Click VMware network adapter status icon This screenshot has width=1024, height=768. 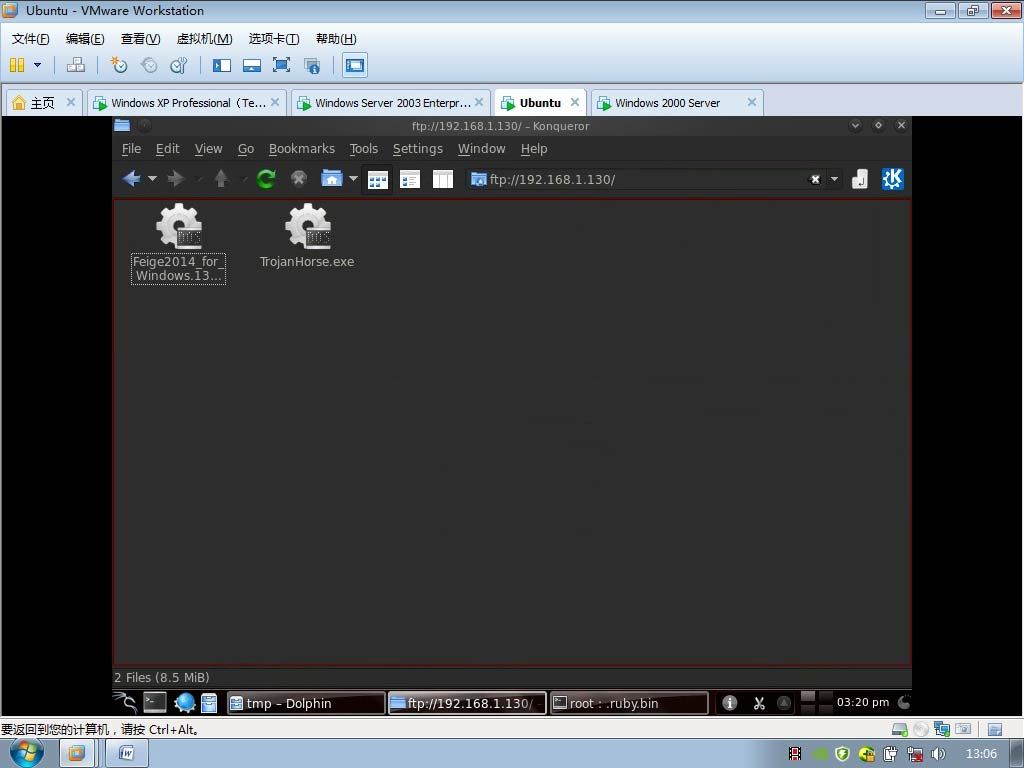coord(941,728)
